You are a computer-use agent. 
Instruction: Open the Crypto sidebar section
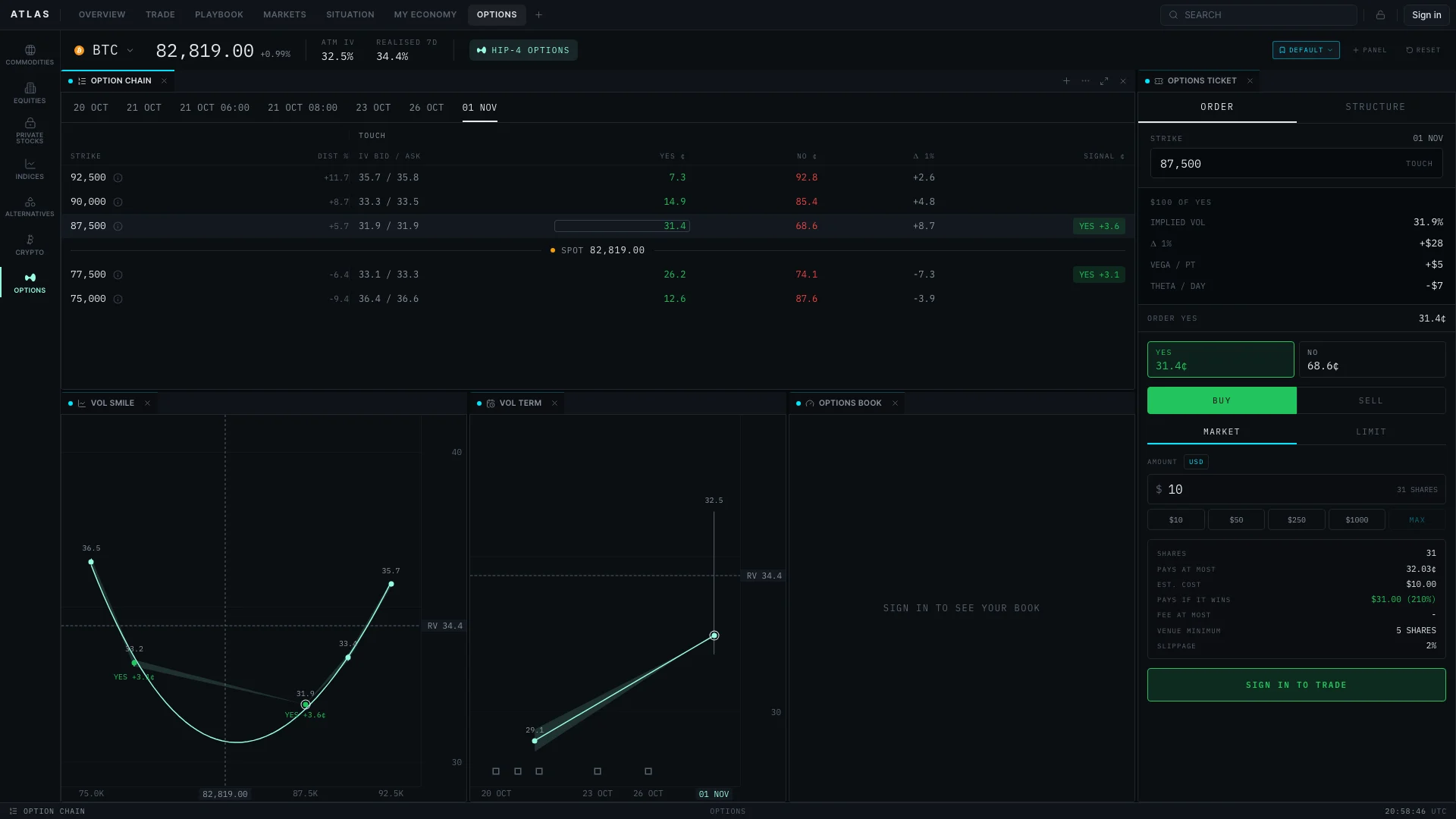point(30,245)
